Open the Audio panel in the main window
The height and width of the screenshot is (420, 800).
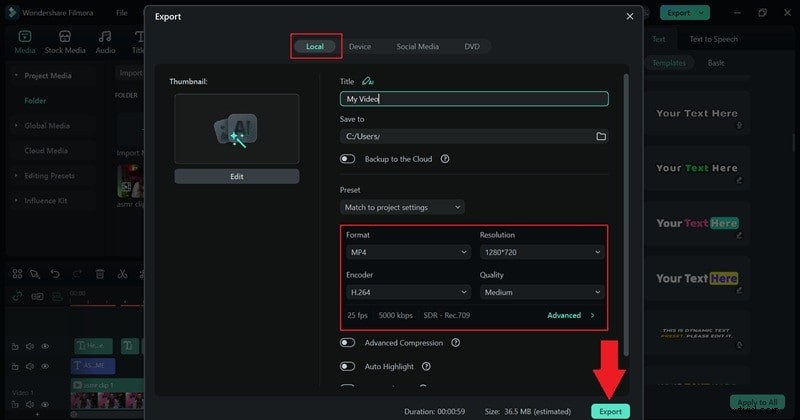(x=105, y=42)
